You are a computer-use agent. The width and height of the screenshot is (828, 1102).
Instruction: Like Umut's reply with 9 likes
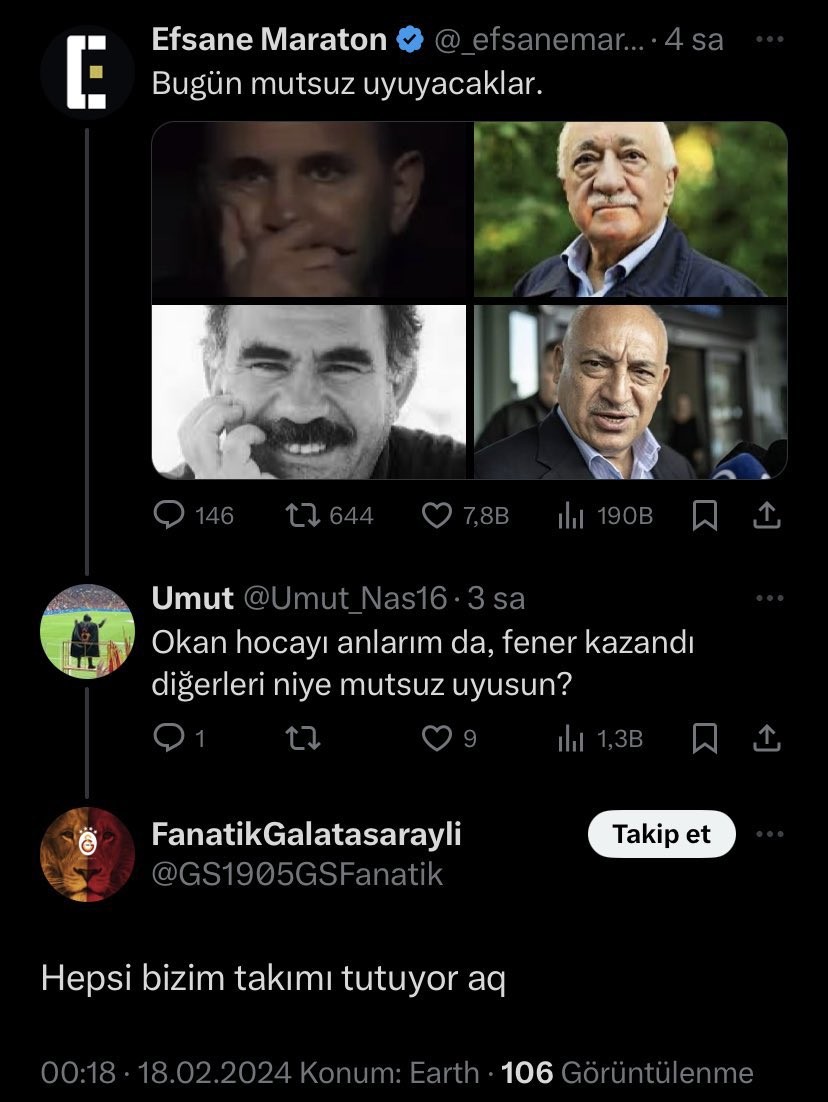[x=436, y=738]
